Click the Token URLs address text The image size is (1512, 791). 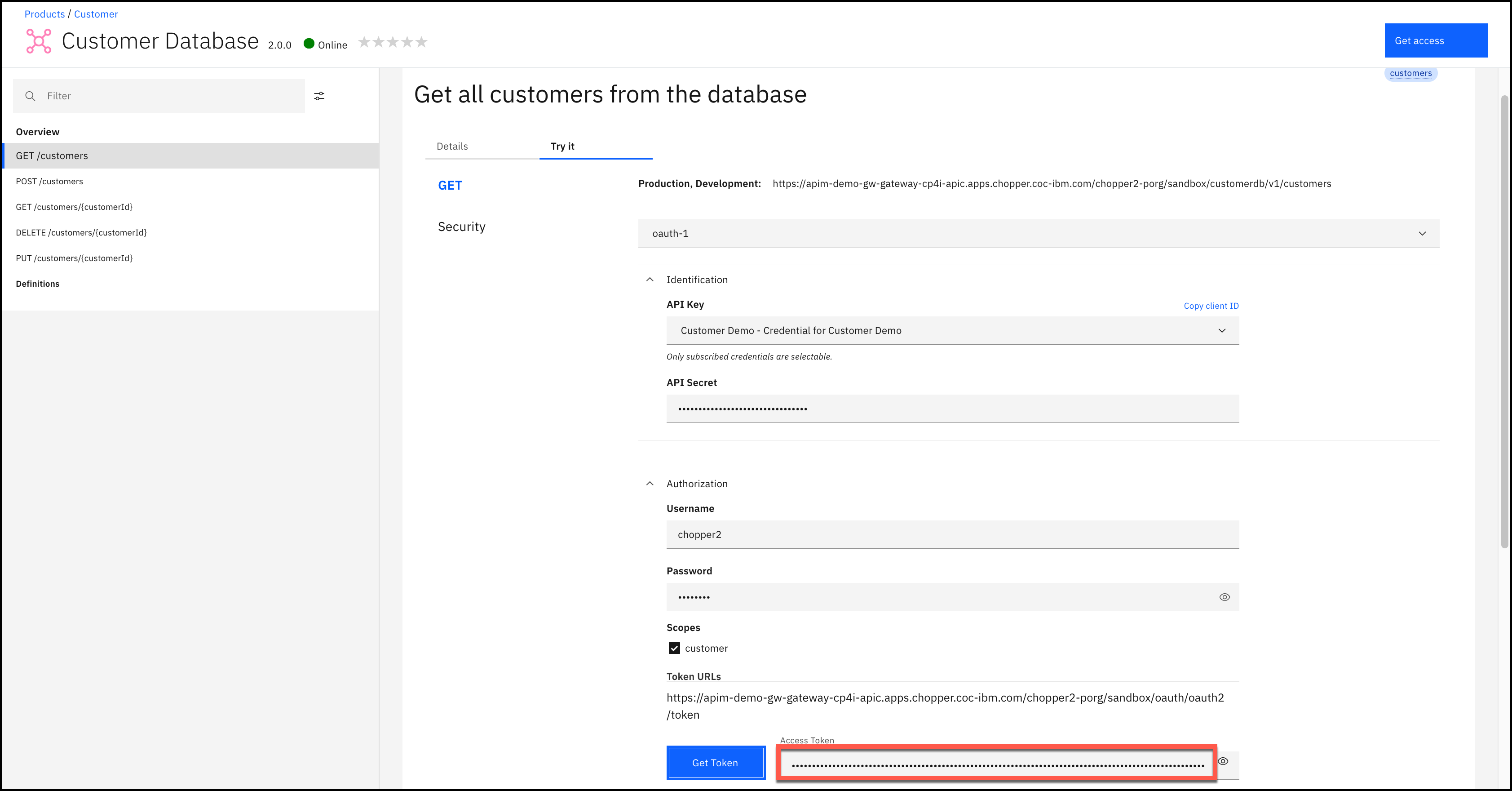coord(945,707)
